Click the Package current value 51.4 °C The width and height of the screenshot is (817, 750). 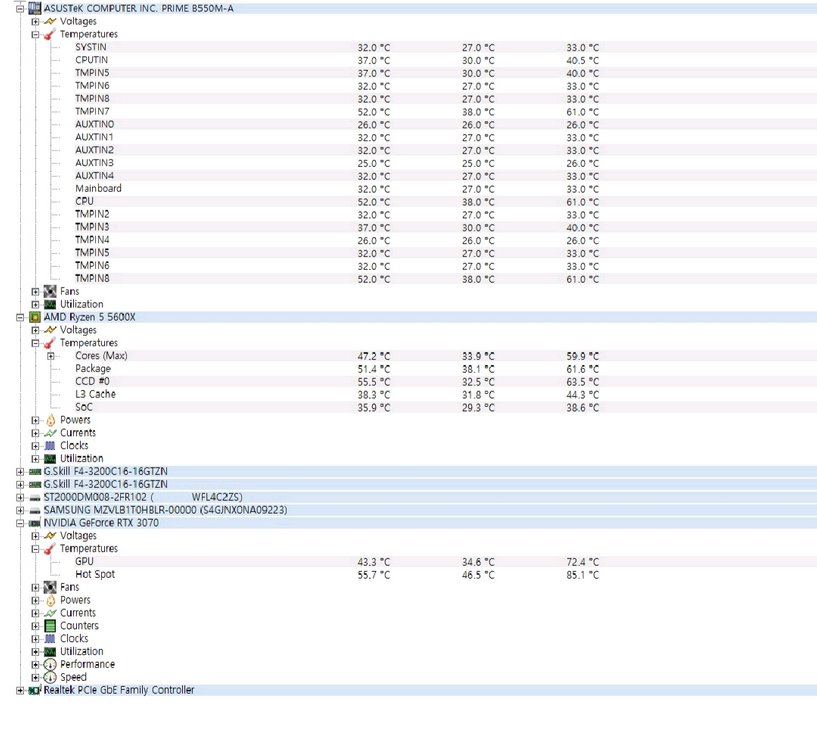374,370
